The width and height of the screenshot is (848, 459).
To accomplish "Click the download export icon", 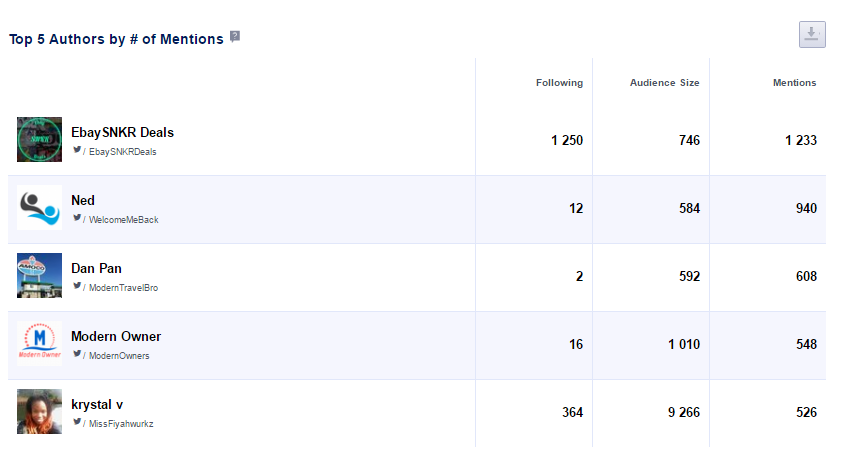I will pos(812,34).
